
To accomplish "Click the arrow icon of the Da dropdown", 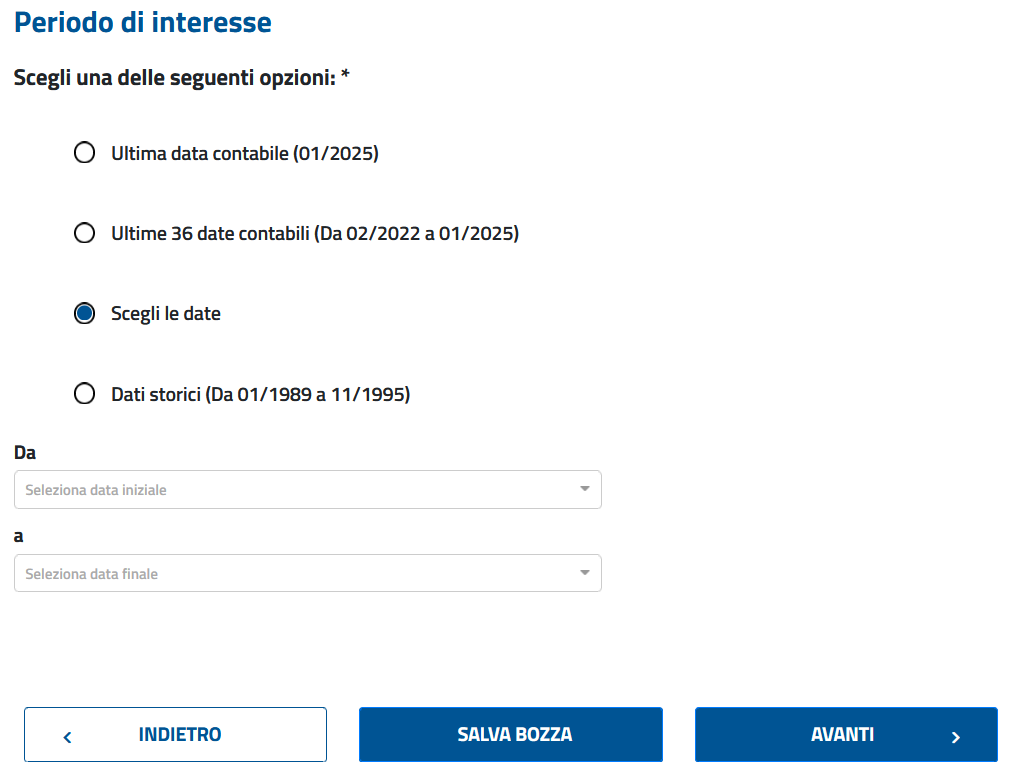I will tap(585, 489).
